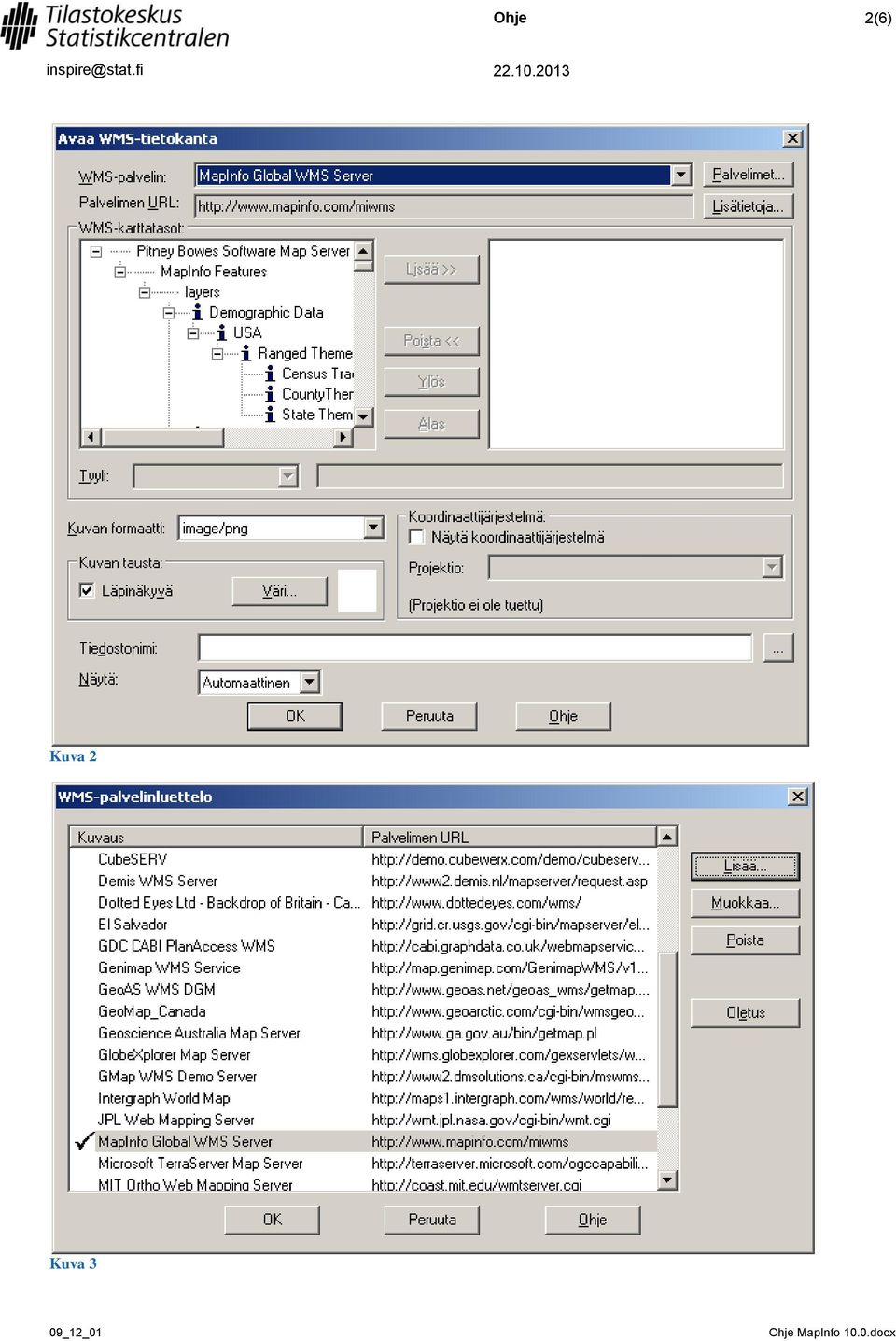
Task: Open Tyyli style dropdown
Action: click(x=287, y=476)
